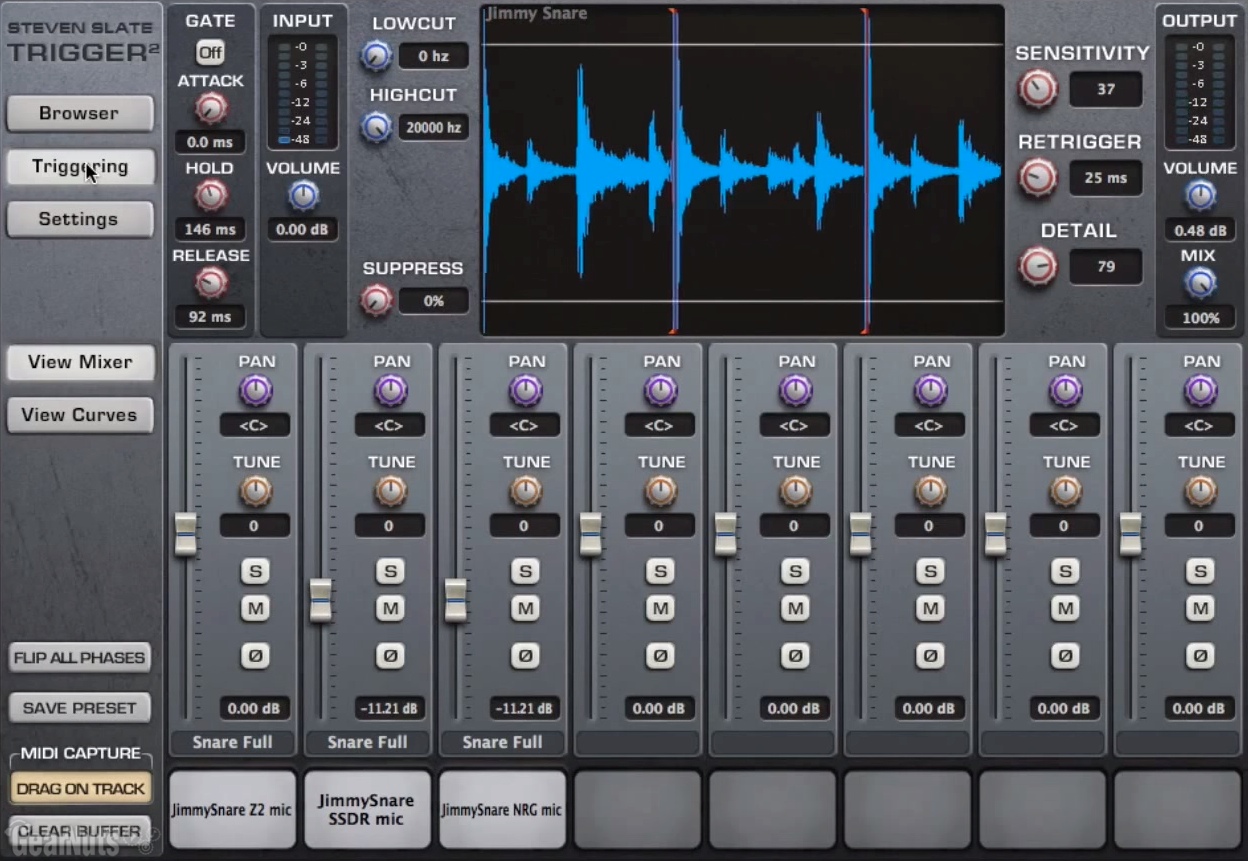
Task: Open the fifth channel's empty articulation selector
Action: pos(773,742)
